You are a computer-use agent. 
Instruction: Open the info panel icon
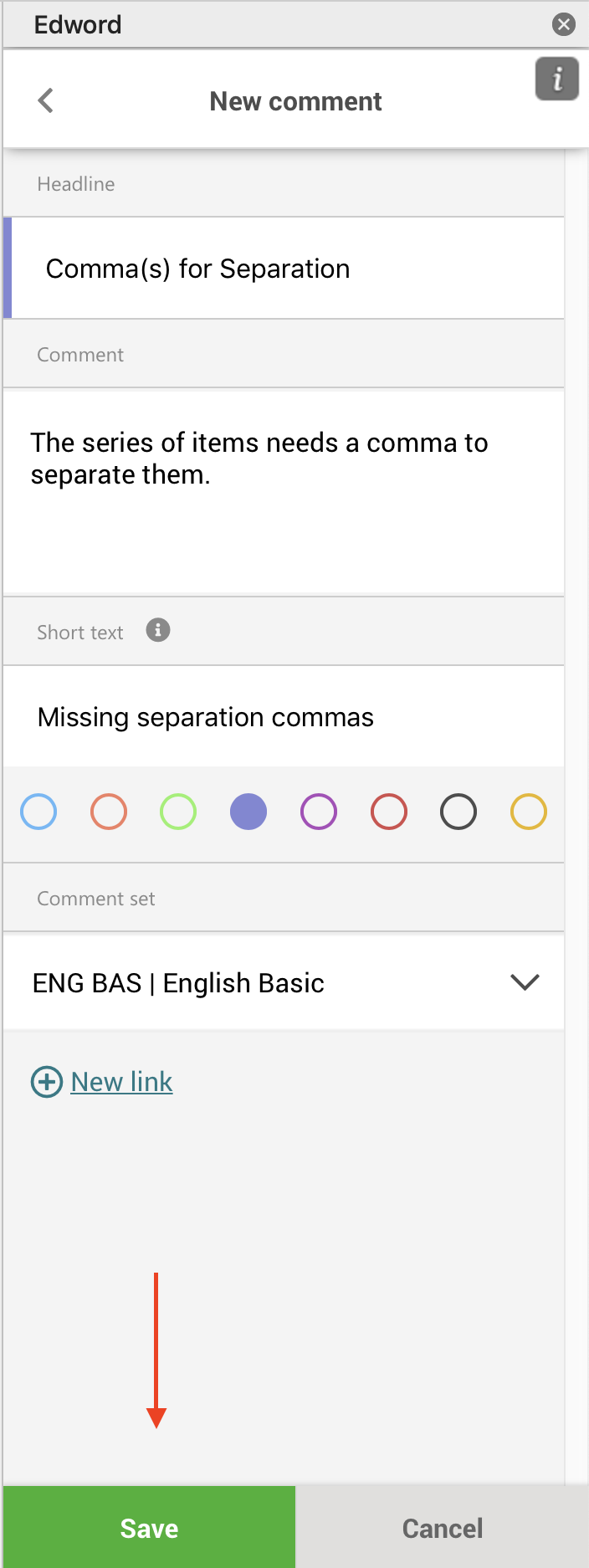[x=557, y=79]
